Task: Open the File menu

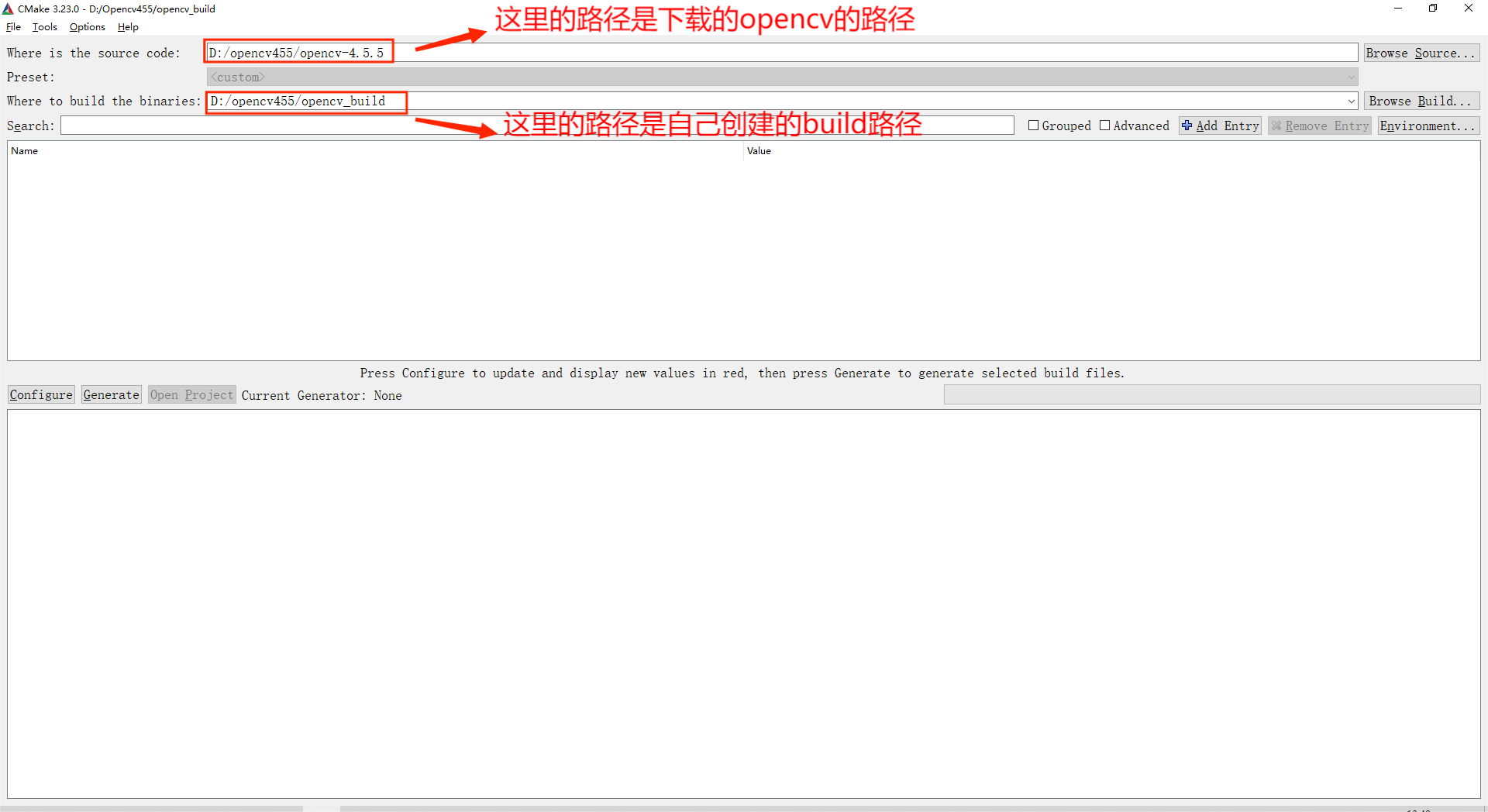Action: click(13, 27)
